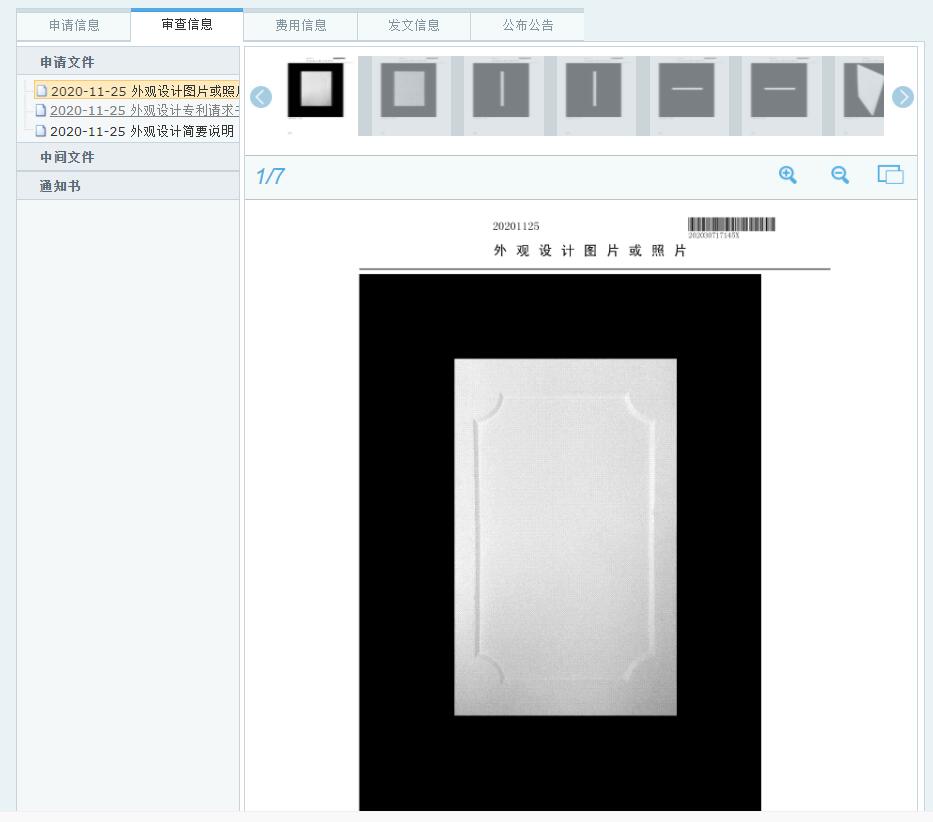The width and height of the screenshot is (933, 822).
Task: Select the last partially visible thumbnail
Action: pos(862,91)
